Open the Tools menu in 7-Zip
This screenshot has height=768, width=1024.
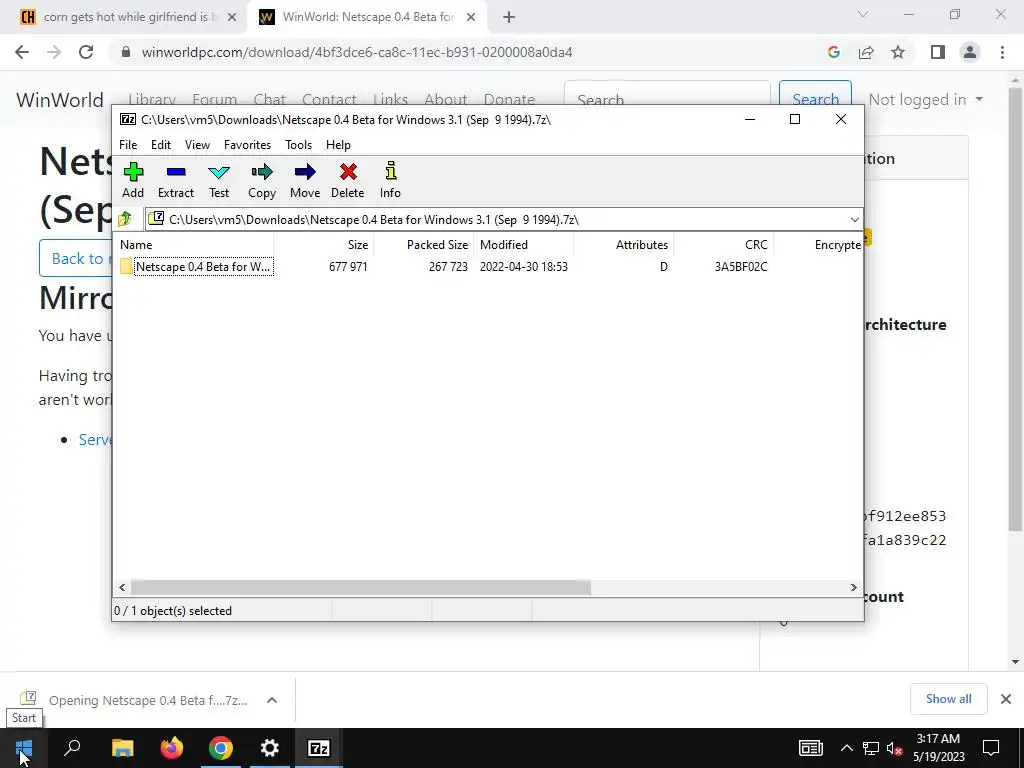(x=298, y=145)
